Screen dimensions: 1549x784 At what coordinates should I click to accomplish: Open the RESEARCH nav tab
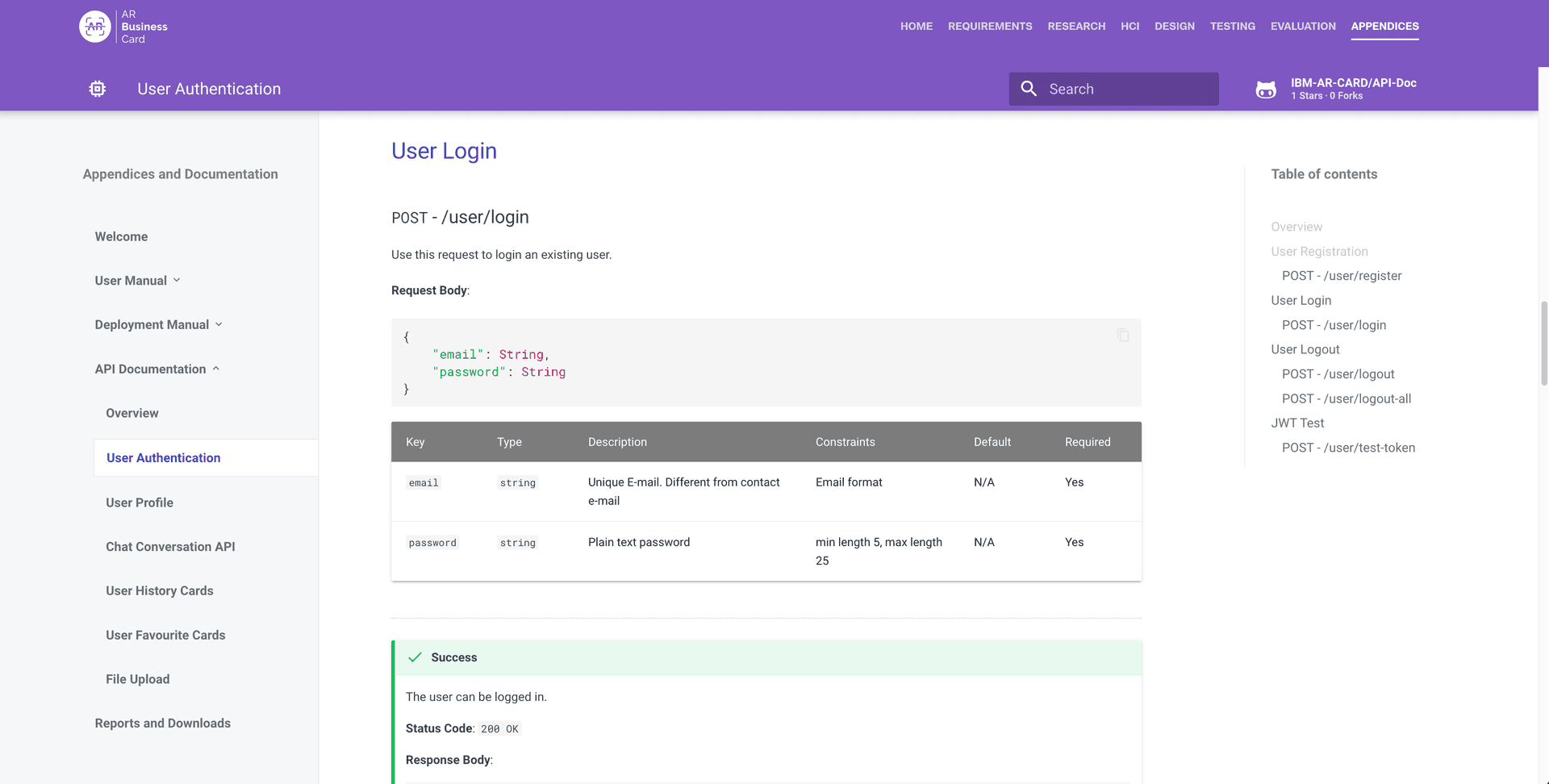pyautogui.click(x=1076, y=27)
